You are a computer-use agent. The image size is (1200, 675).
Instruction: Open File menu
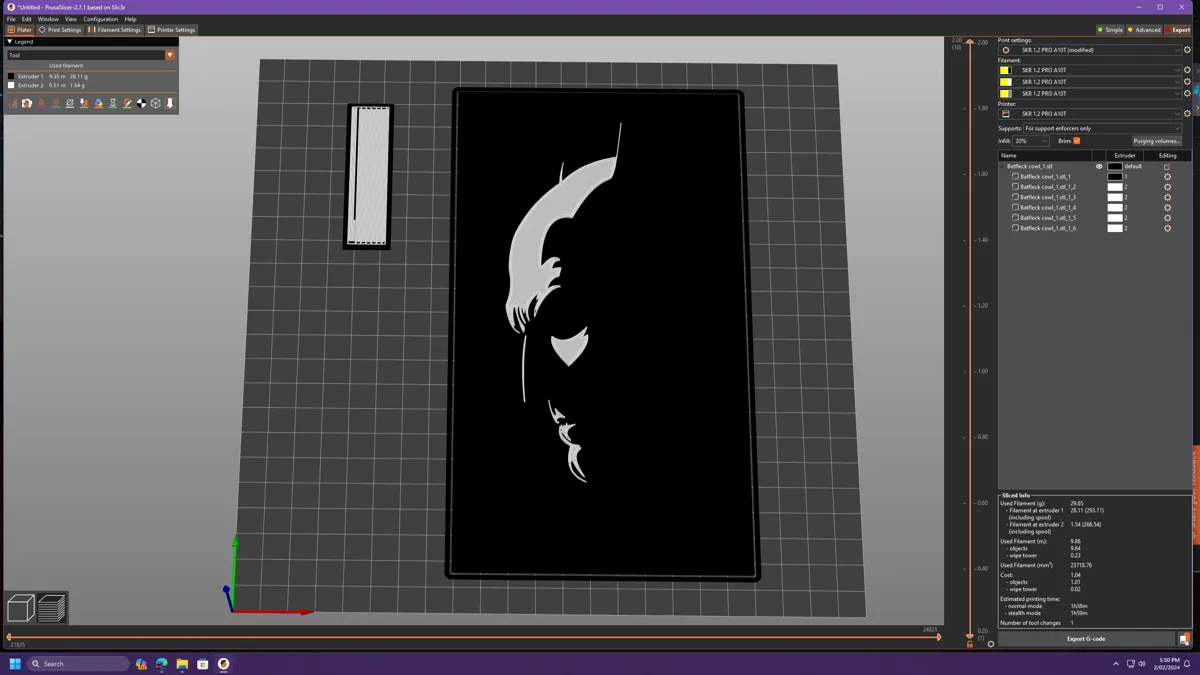pos(11,19)
